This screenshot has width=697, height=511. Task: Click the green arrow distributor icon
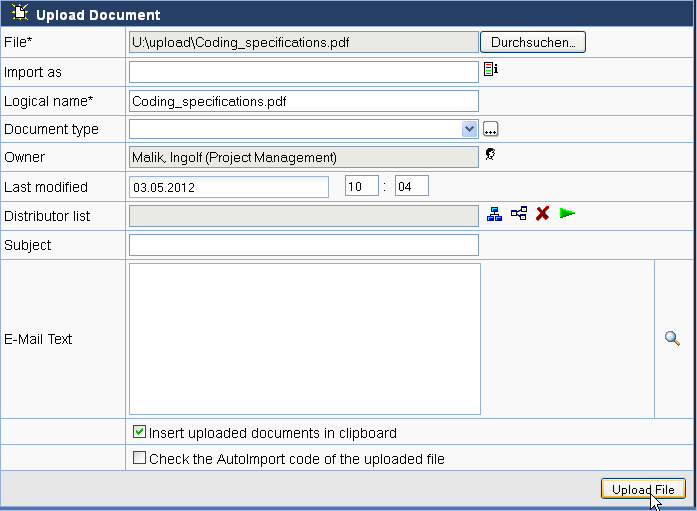click(568, 213)
